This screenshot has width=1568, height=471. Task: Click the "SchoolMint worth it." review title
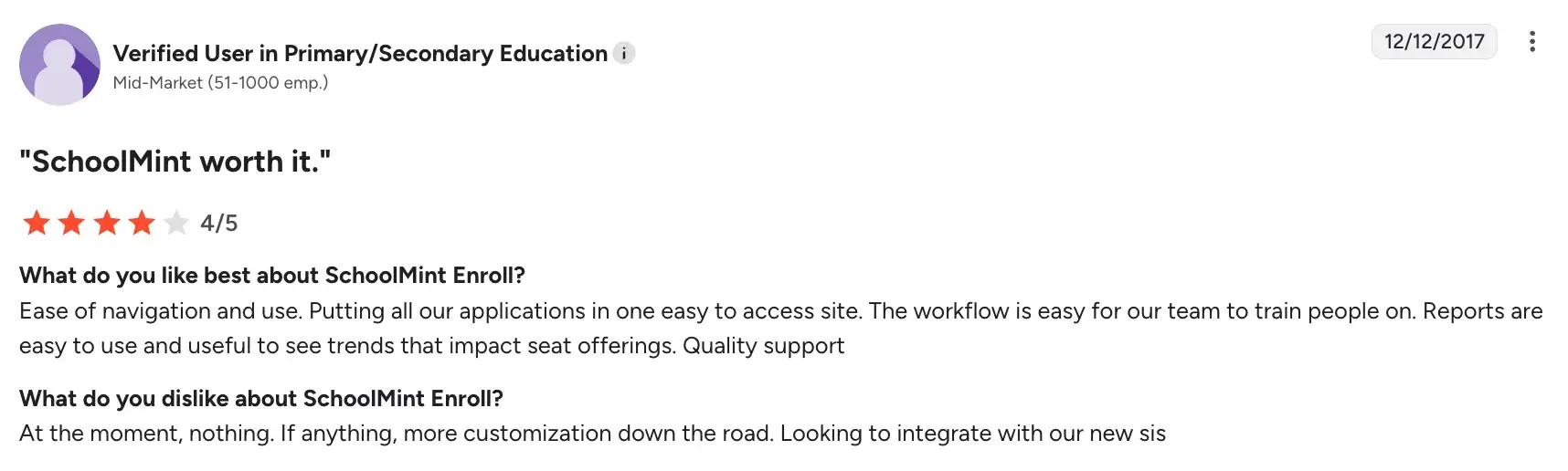tap(175, 162)
